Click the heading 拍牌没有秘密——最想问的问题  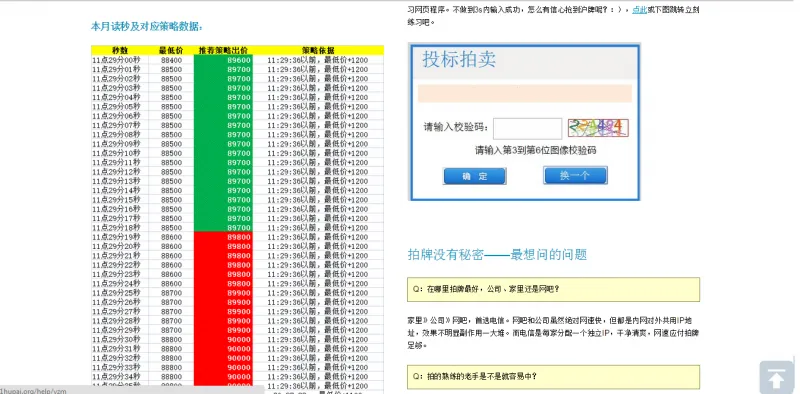coord(497,254)
